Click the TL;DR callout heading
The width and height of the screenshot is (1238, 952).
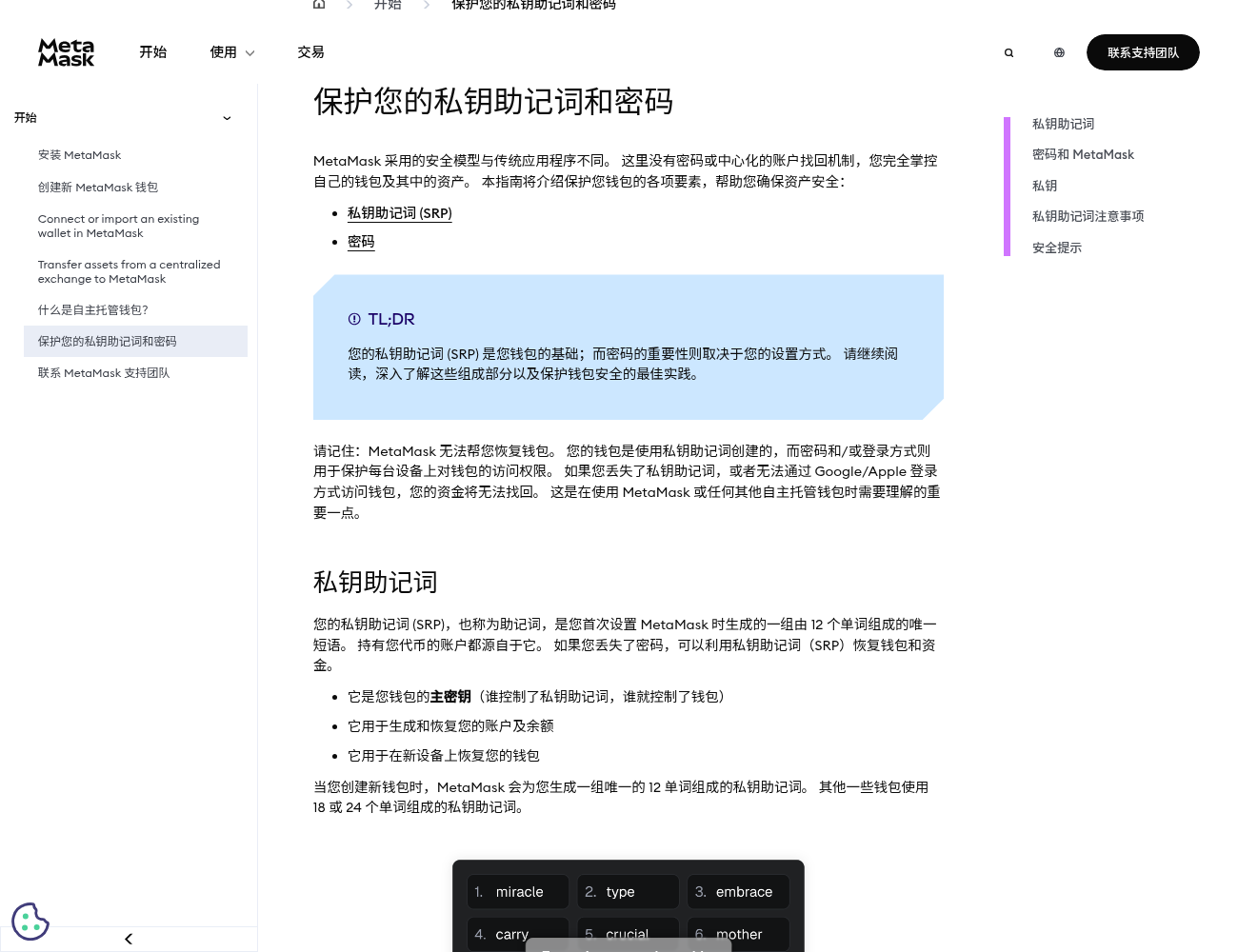[x=391, y=319]
